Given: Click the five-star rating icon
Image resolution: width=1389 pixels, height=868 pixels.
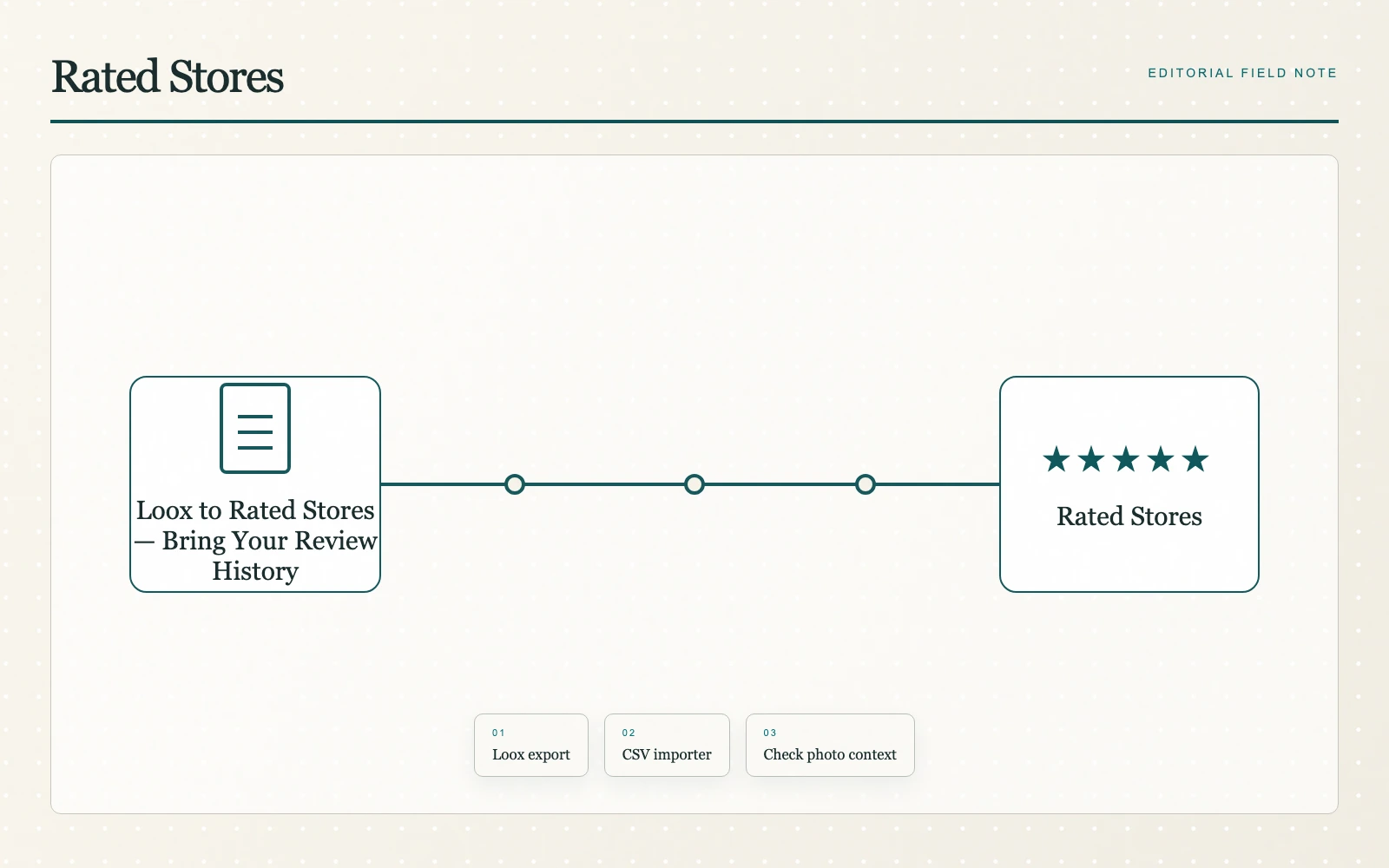Looking at the screenshot, I should point(1126,459).
